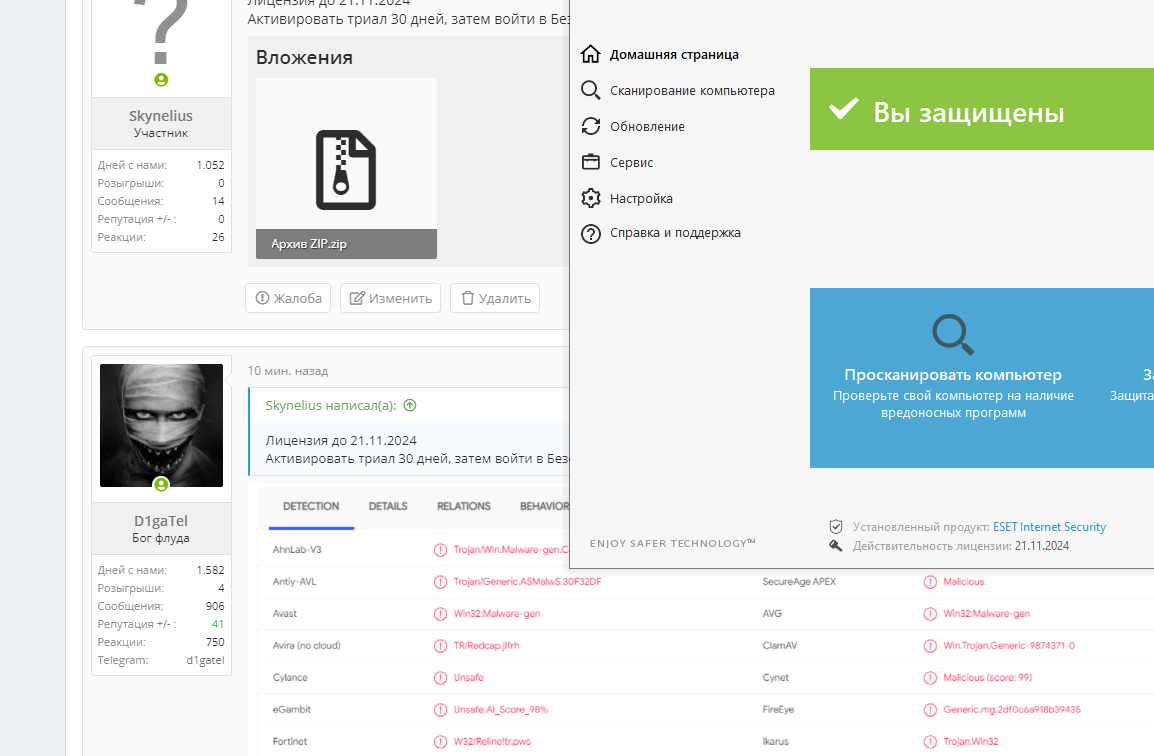Switch to the DETAILS tab
Viewport: 1154px width, 756px height.
pos(388,506)
